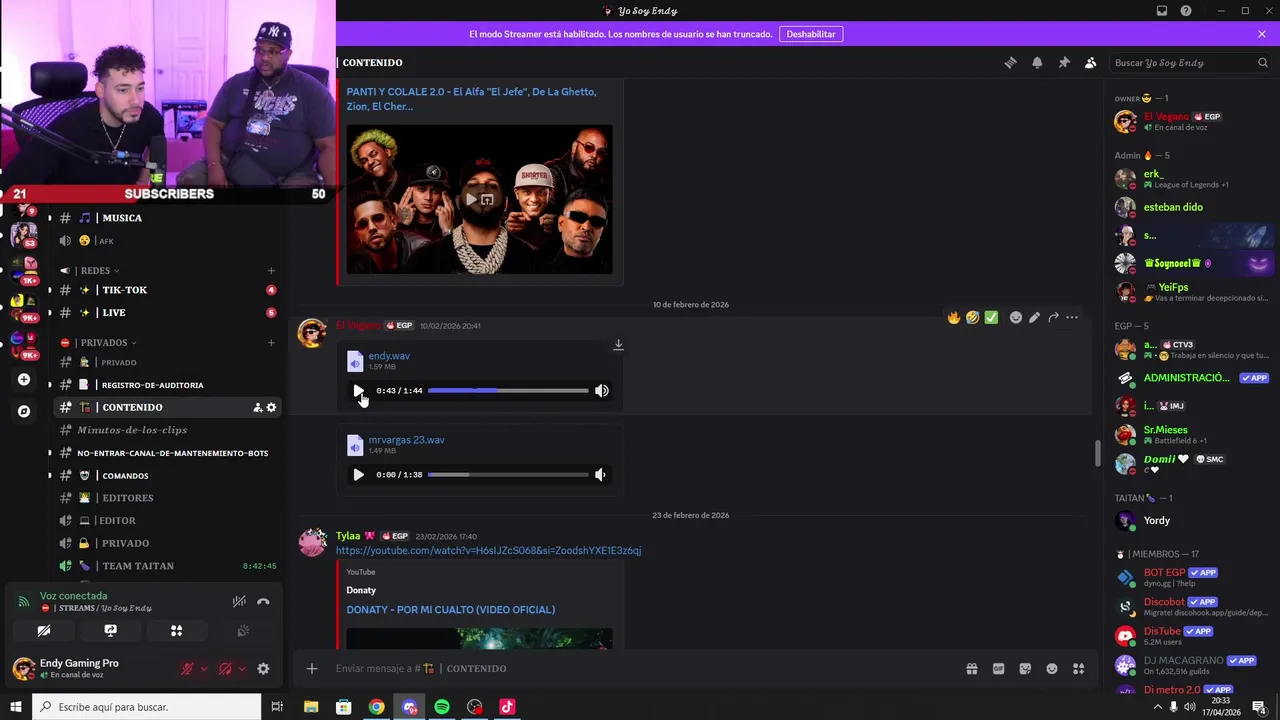The image size is (1280, 720).
Task: Show pinned messages icon
Action: [x=1064, y=62]
